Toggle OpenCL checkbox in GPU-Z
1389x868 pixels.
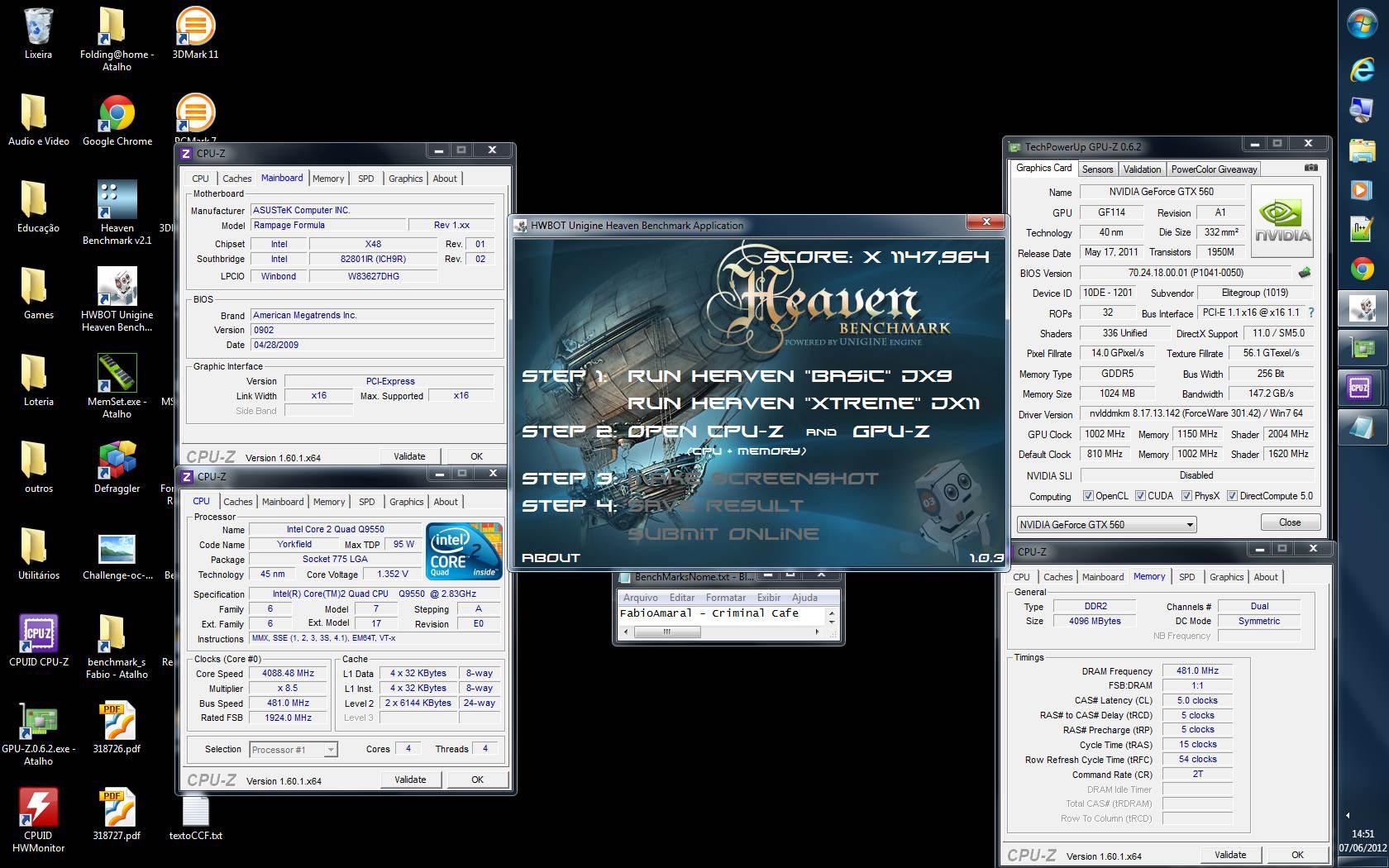[1088, 496]
